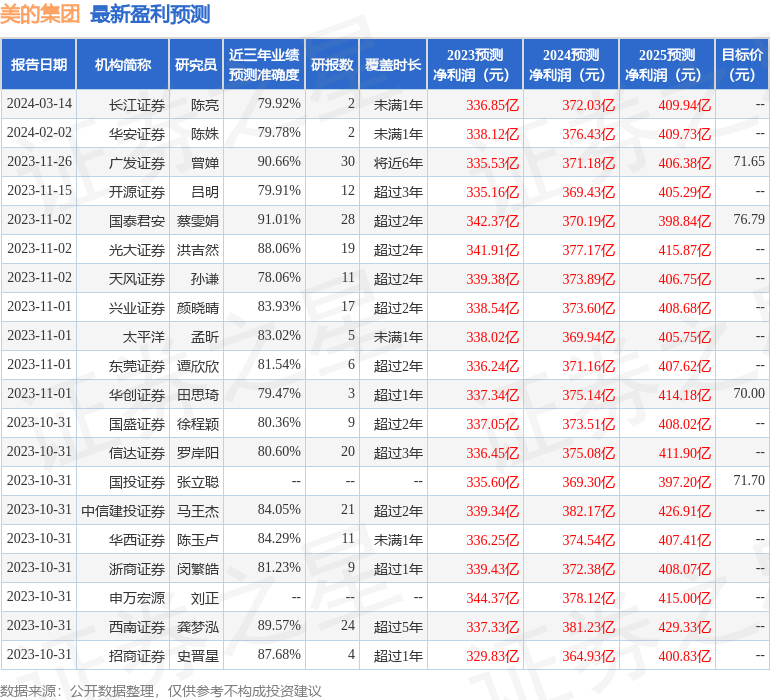Viewport: 770px width, 700px height.
Task: Click the 中信建投证券 institution name
Action: [x=123, y=511]
